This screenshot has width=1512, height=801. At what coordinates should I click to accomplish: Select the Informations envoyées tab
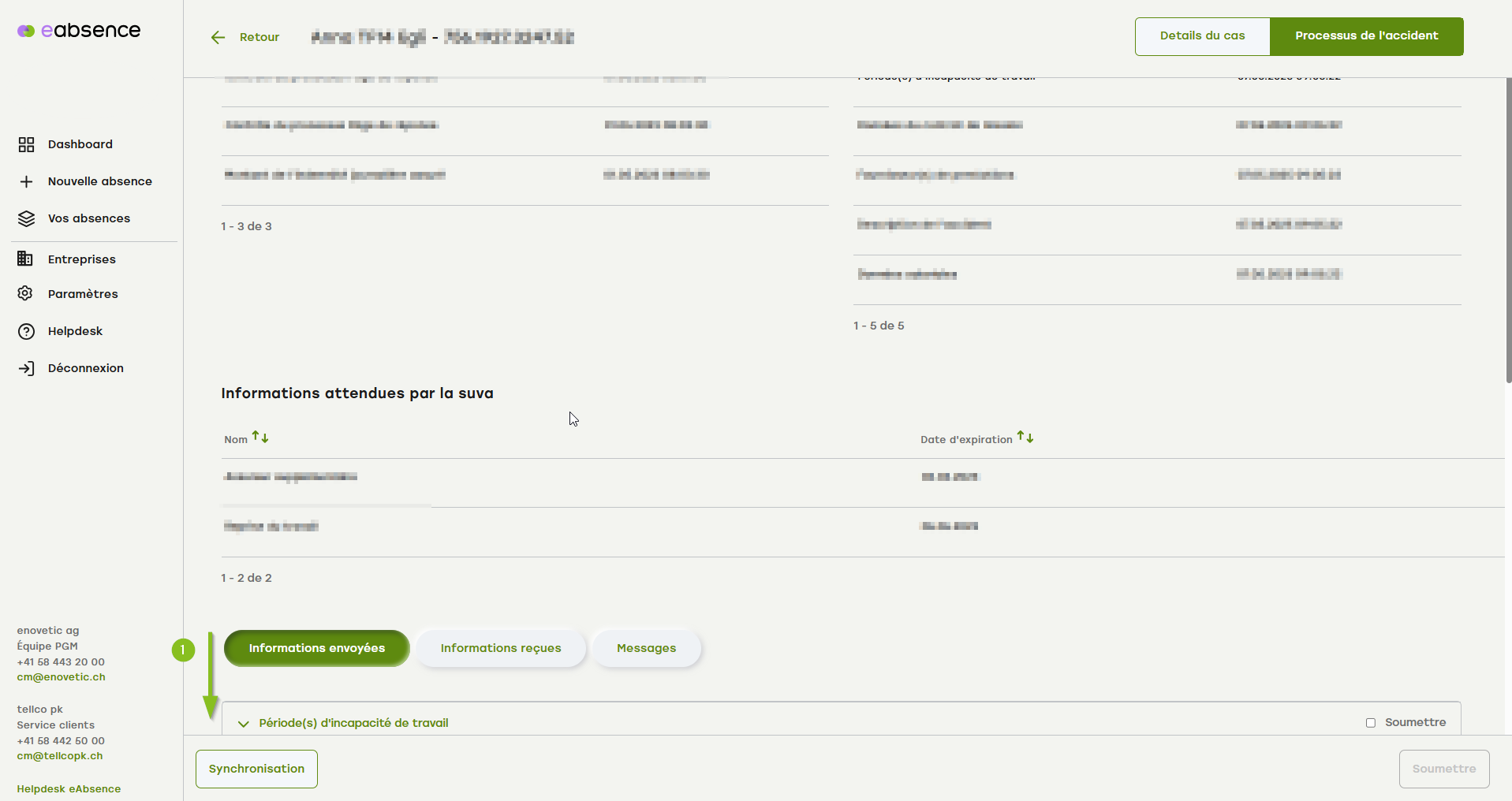[x=316, y=648]
